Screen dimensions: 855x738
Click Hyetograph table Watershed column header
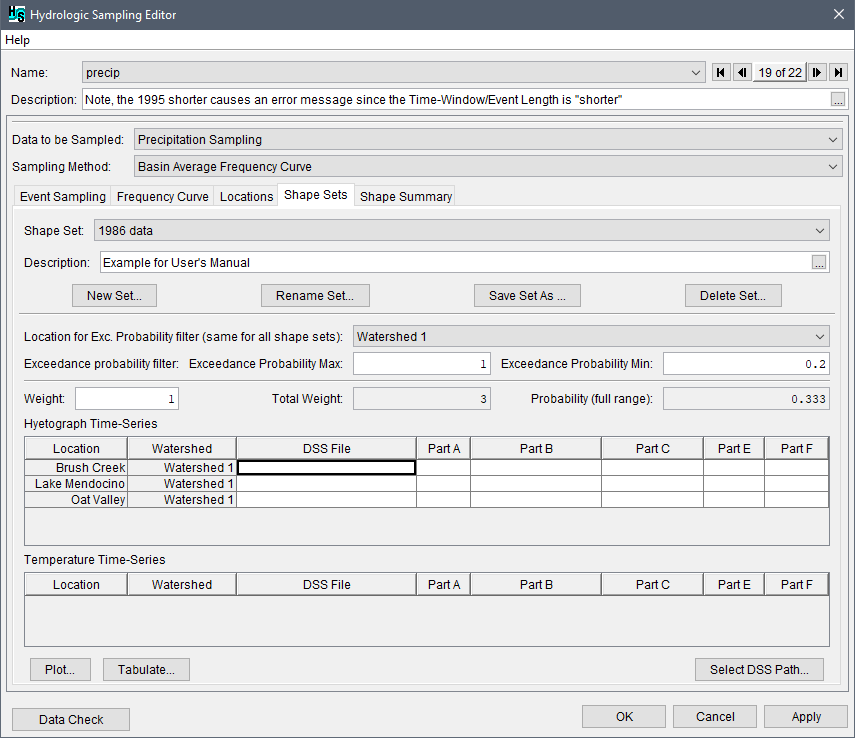182,448
